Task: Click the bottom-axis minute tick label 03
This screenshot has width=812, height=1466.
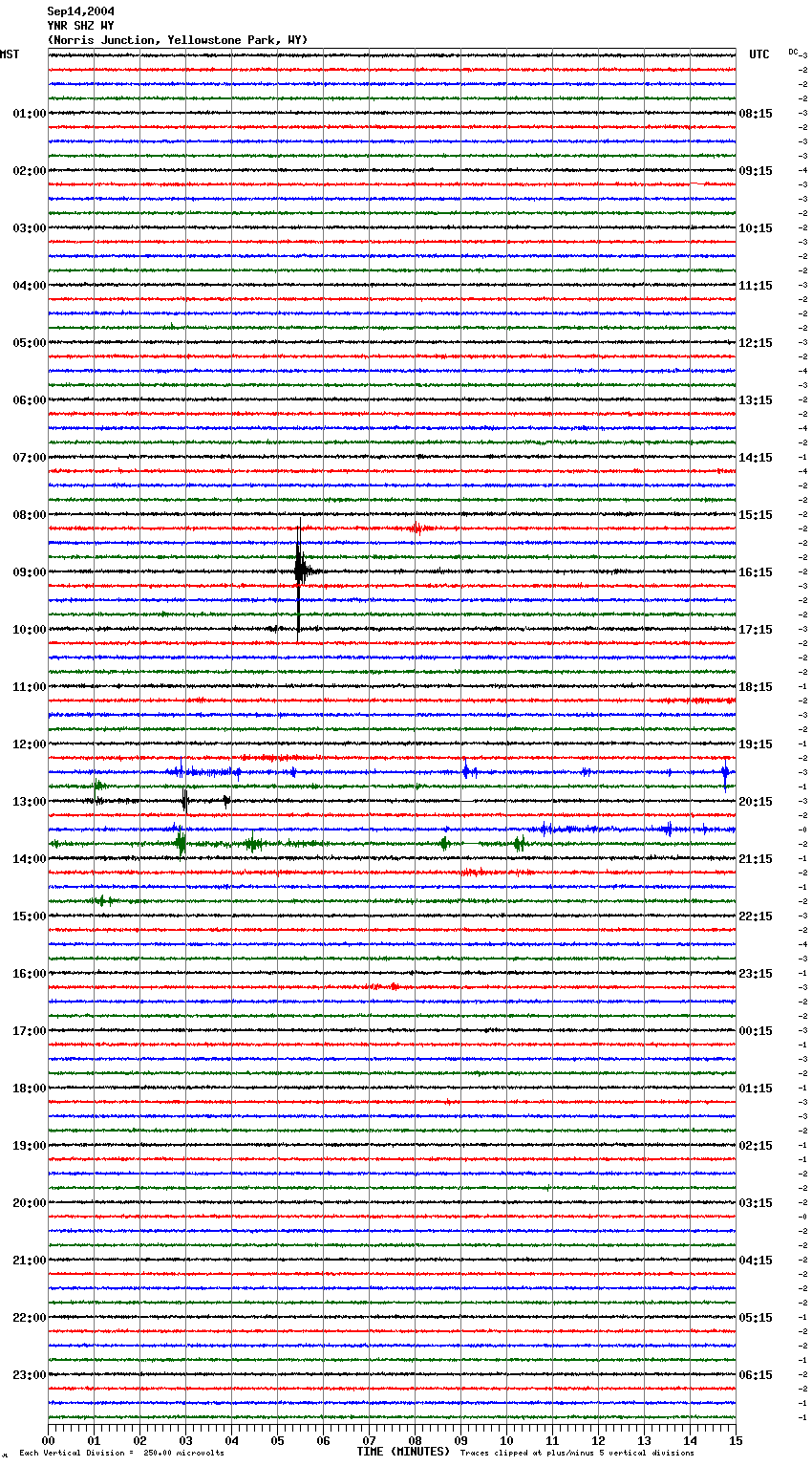Action: coord(185,1440)
